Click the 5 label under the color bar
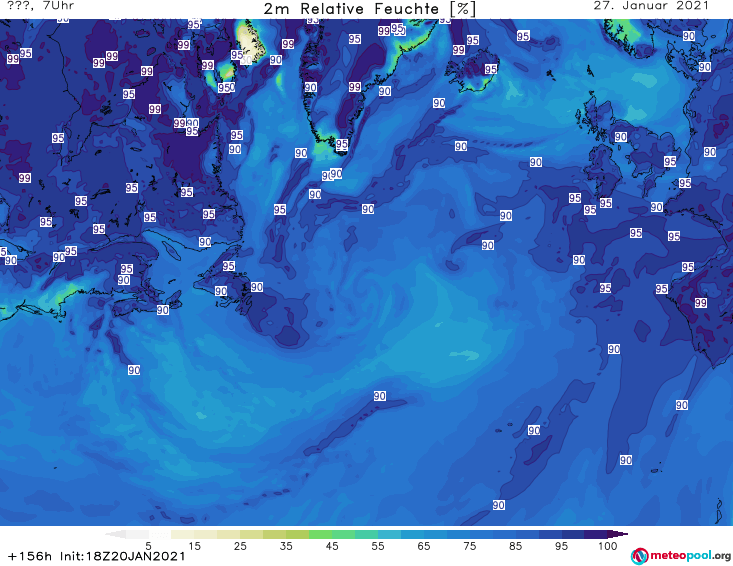733x566 pixels. [148, 546]
